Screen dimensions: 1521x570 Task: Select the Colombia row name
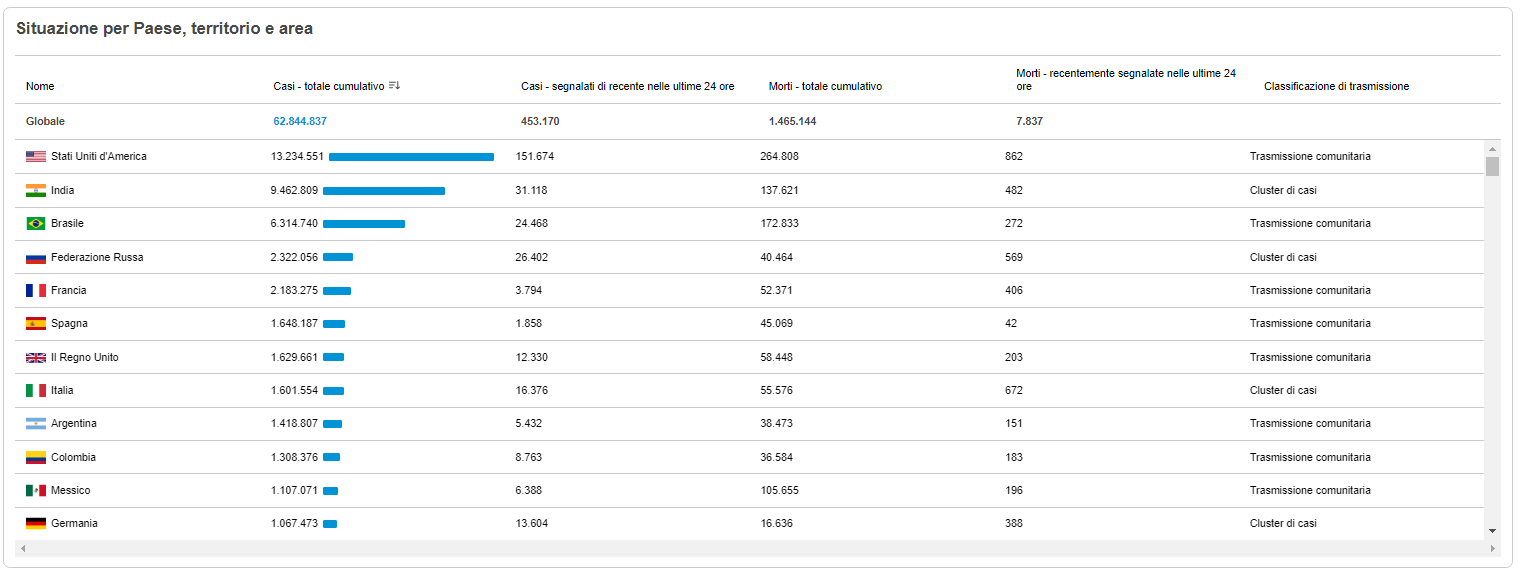coord(73,457)
